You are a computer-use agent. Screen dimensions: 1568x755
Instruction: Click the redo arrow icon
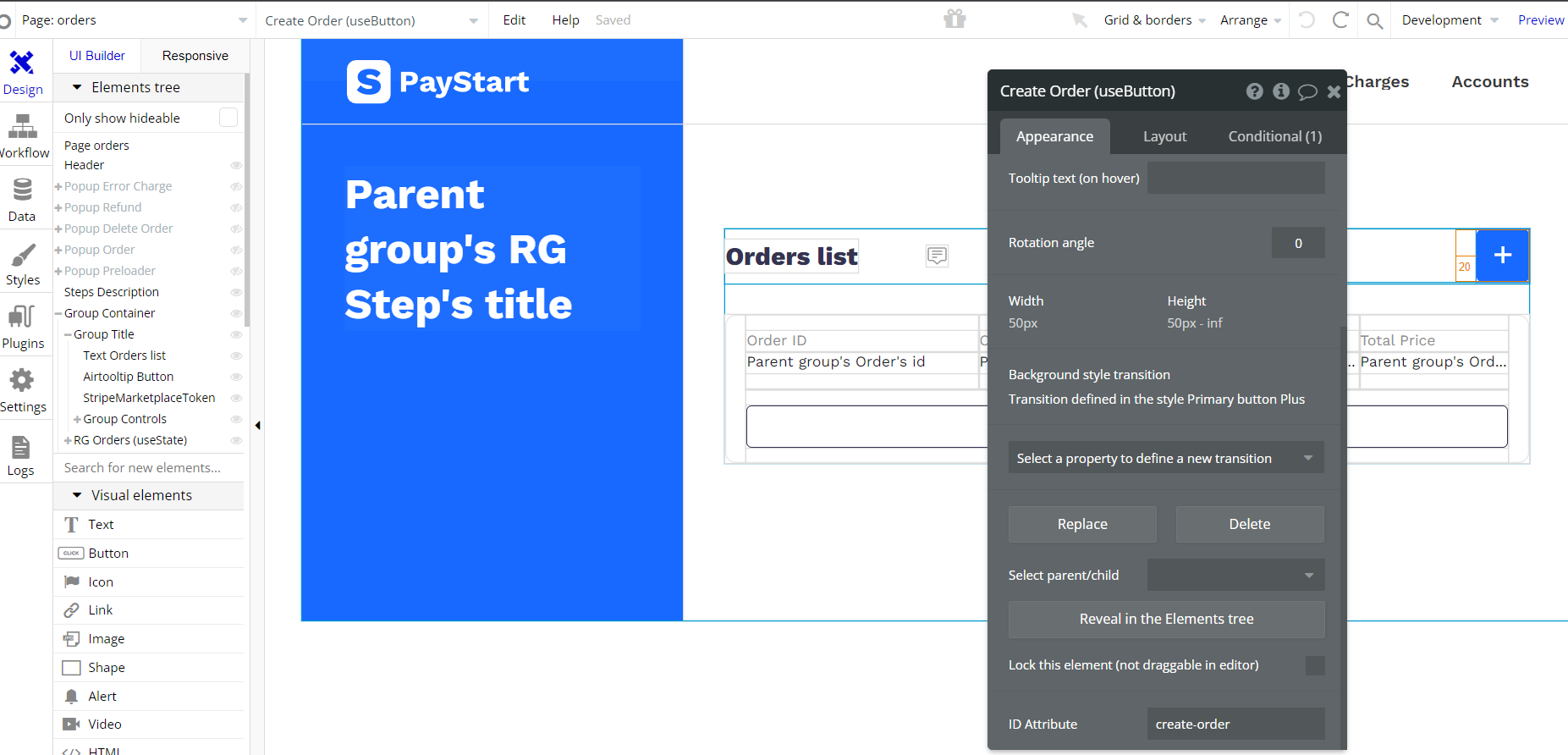[x=1340, y=19]
